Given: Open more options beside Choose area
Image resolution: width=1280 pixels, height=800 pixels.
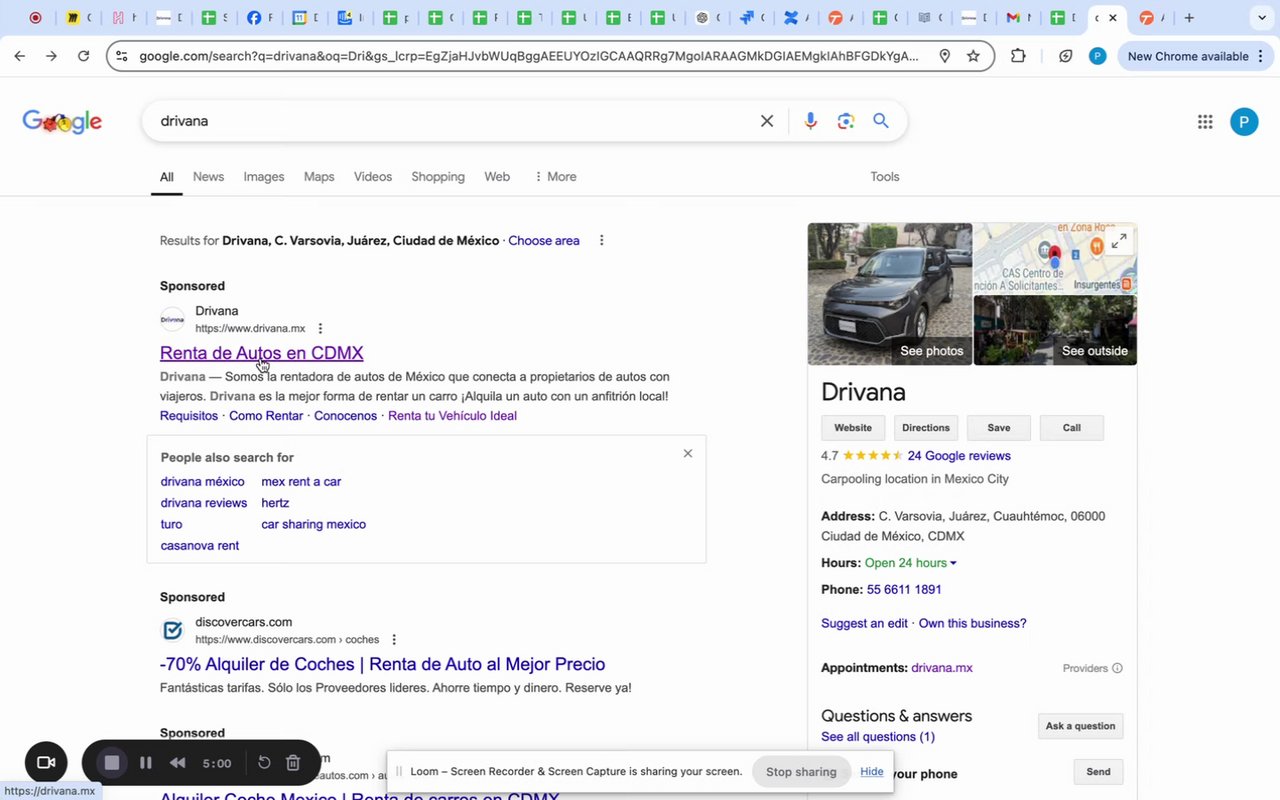Looking at the screenshot, I should [601, 240].
